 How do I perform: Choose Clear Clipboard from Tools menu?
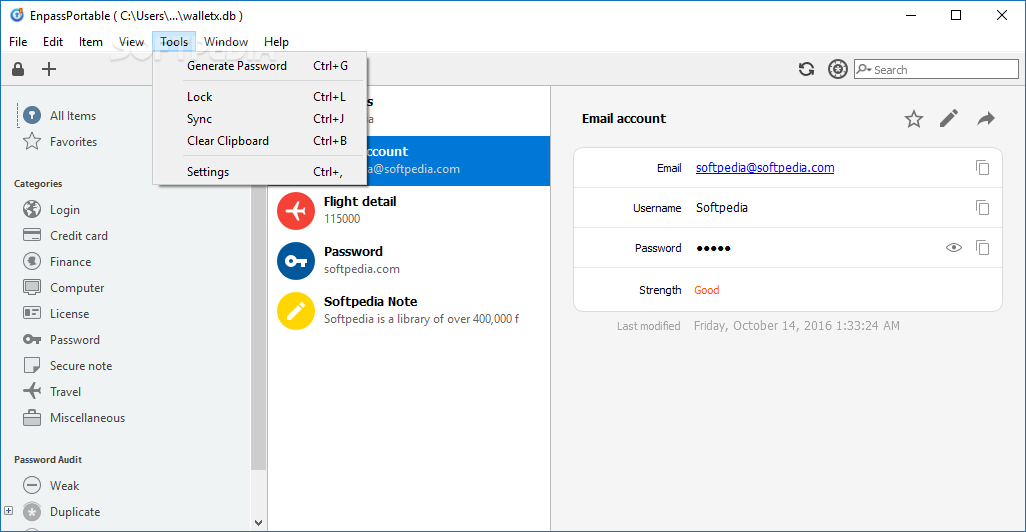click(260, 141)
